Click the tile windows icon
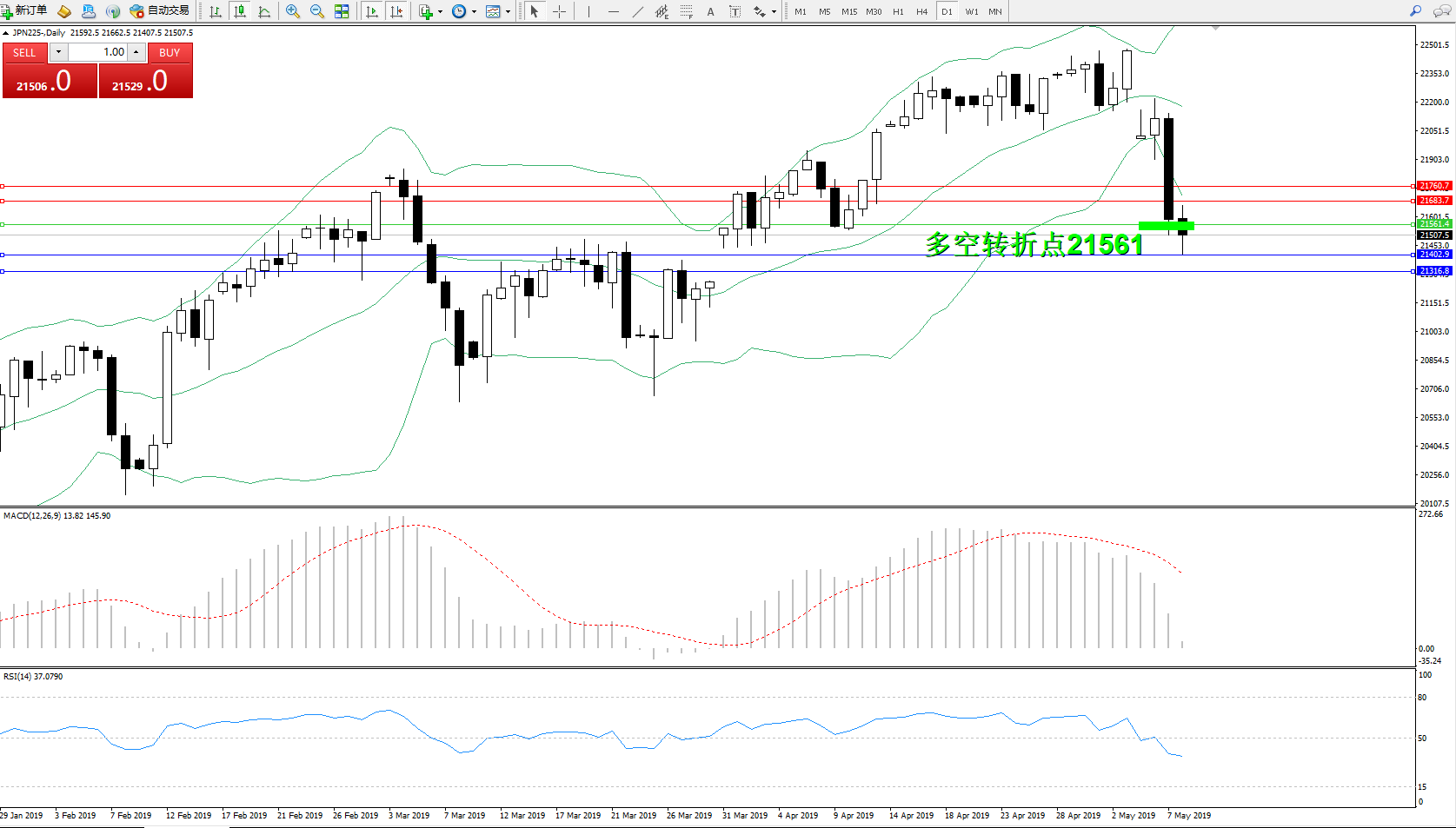Image resolution: width=1456 pixels, height=828 pixels. coord(342,11)
